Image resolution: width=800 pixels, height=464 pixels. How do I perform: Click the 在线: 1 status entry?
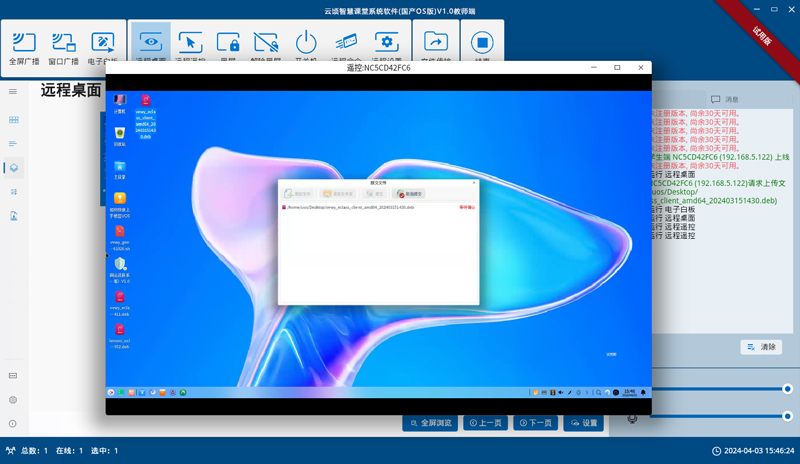[x=69, y=451]
